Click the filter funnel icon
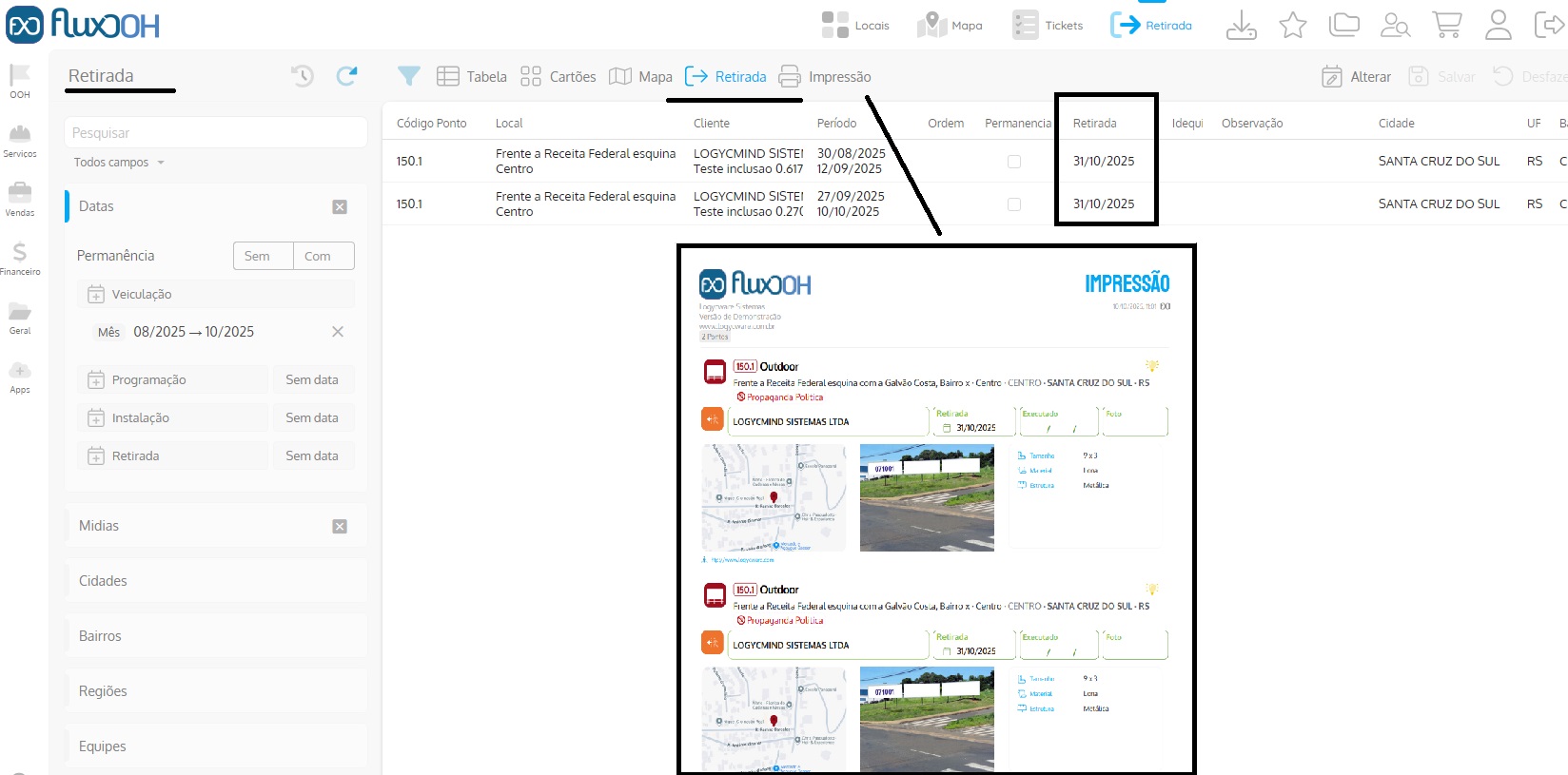1568x775 pixels. coord(409,76)
